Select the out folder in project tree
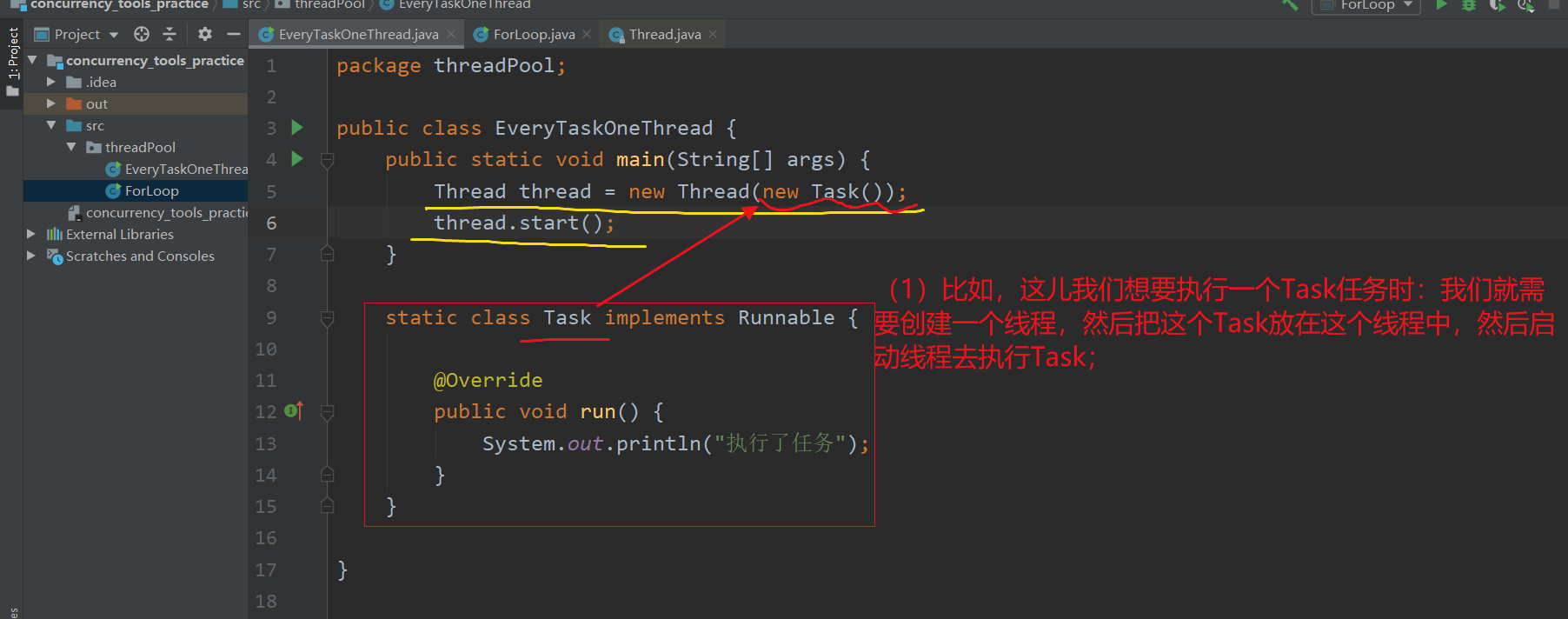The image size is (1568, 619). point(96,103)
